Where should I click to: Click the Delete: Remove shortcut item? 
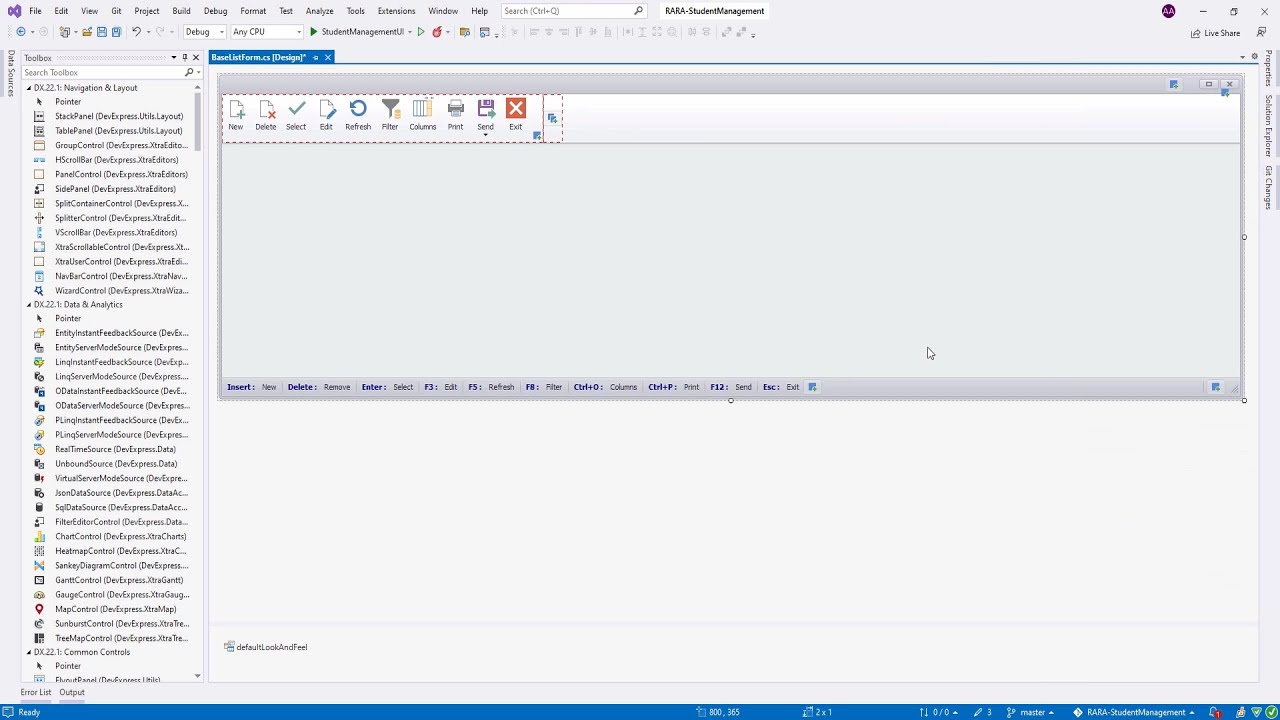[319, 387]
